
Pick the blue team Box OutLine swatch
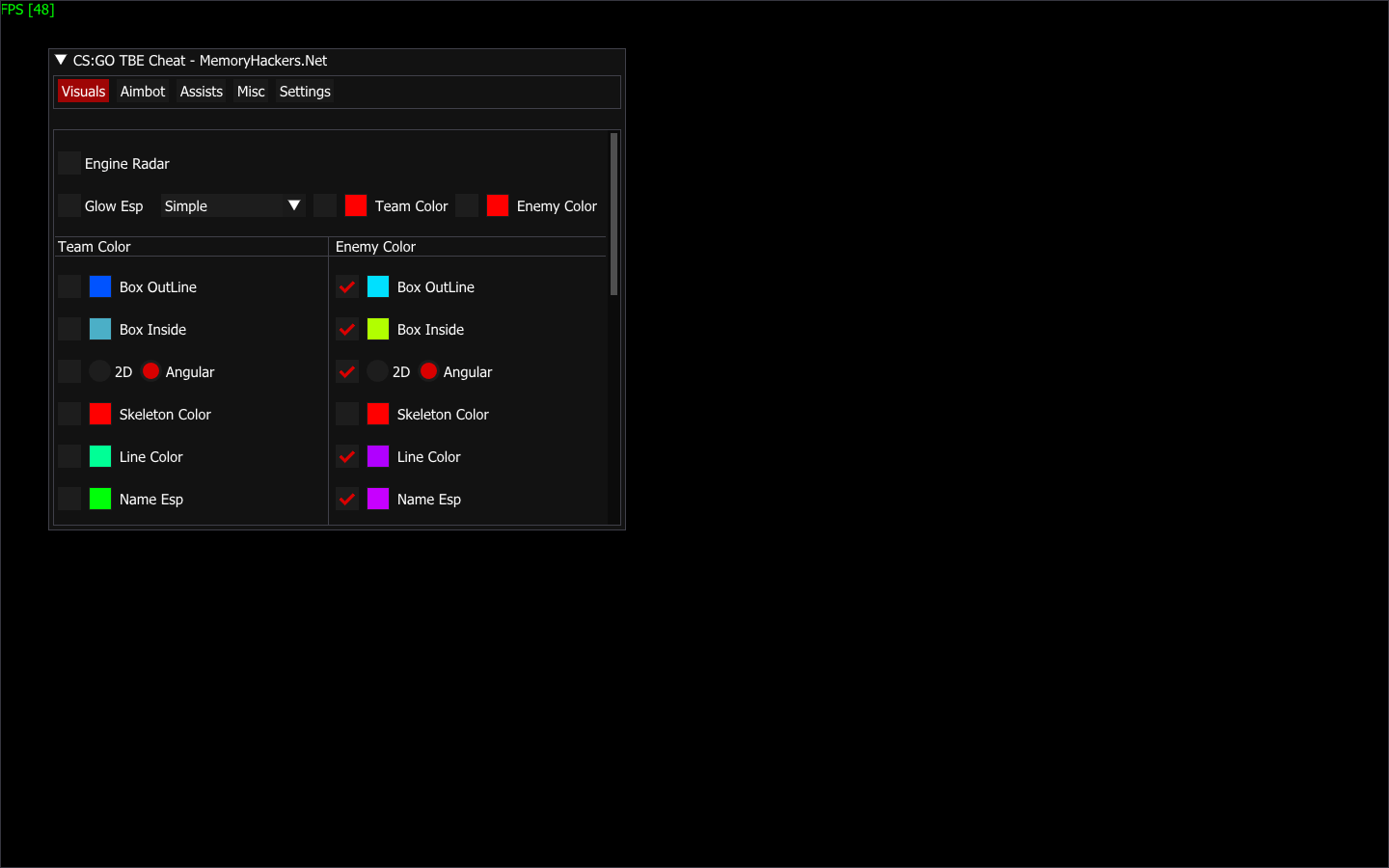[x=100, y=286]
